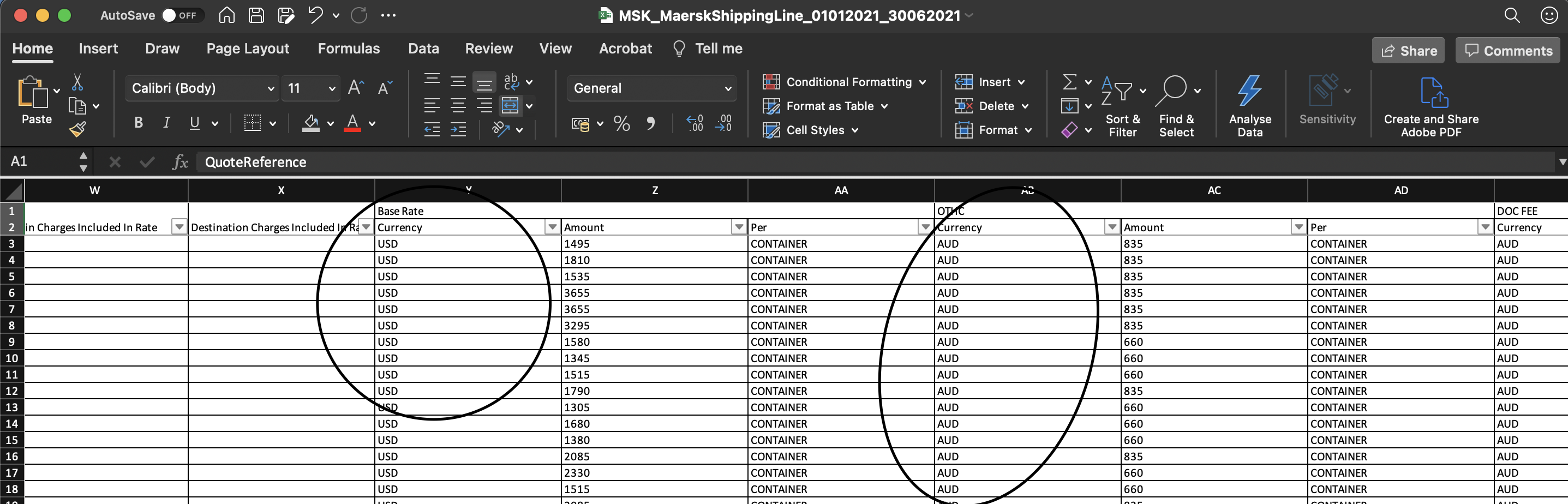
Task: Click Analyse Data
Action: point(1249,106)
